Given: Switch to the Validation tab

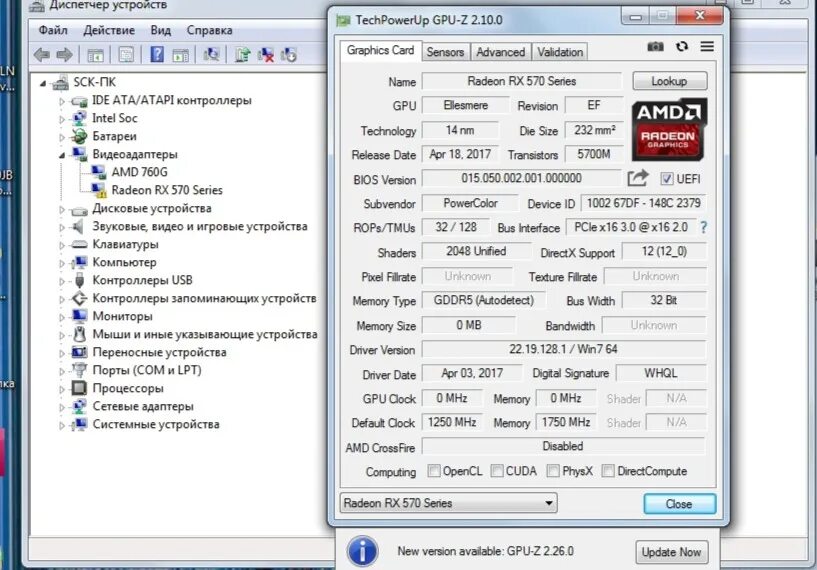Looking at the screenshot, I should point(560,52).
